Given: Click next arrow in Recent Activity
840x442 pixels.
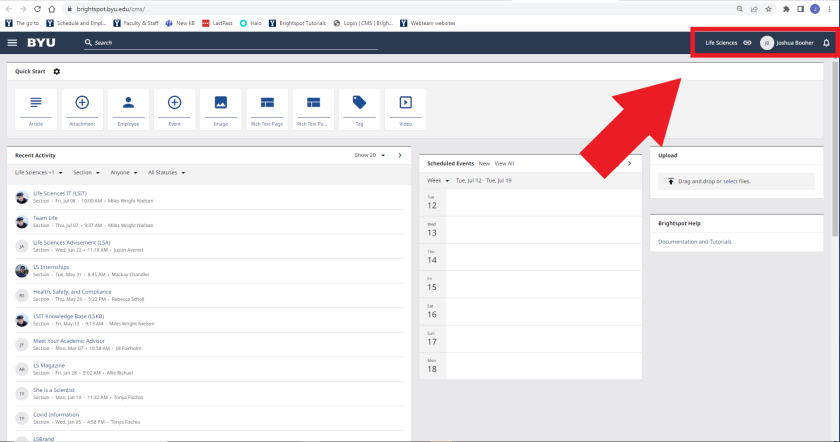Looking at the screenshot, I should [x=399, y=155].
